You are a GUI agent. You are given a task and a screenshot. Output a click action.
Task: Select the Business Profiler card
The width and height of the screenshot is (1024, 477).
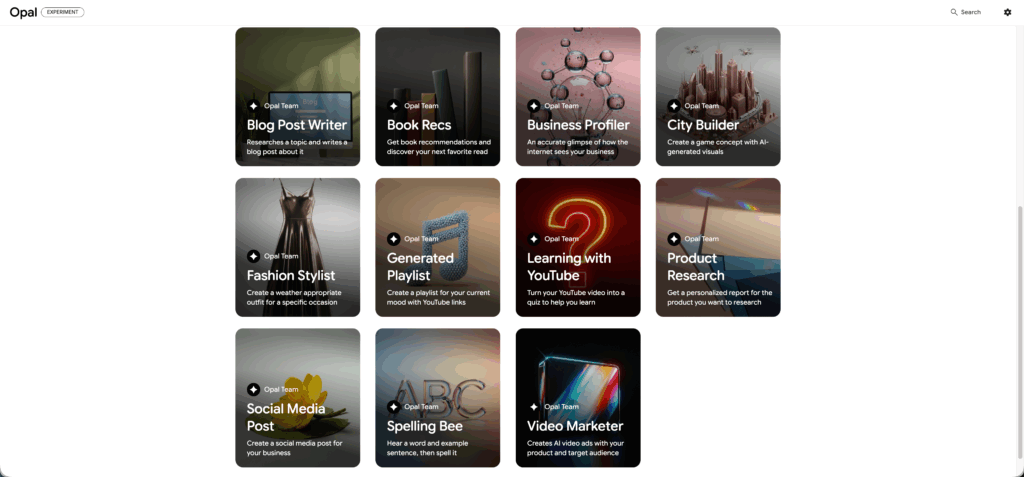578,70
